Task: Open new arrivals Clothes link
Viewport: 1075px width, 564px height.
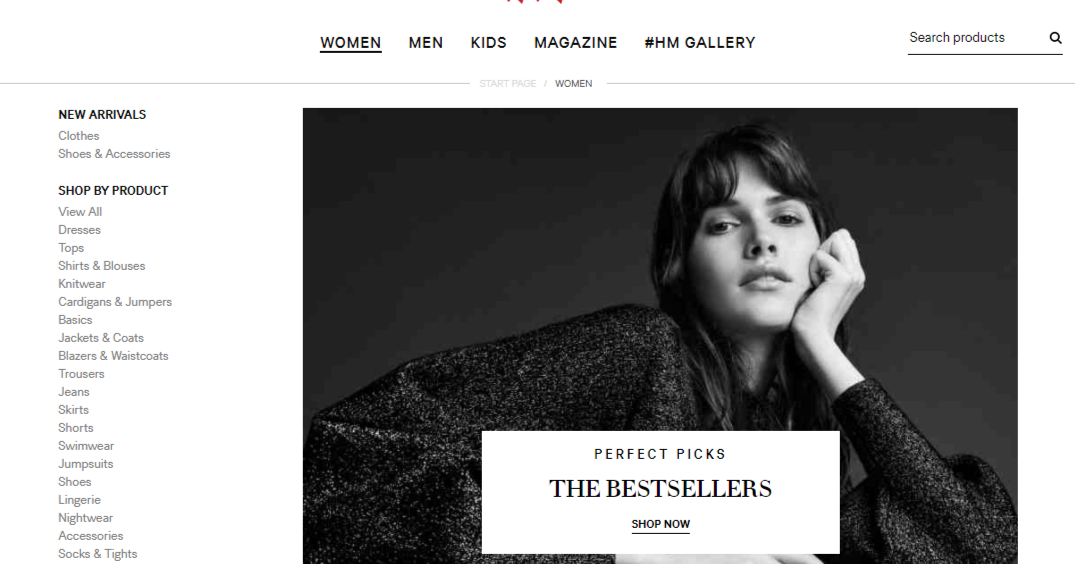Action: [79, 136]
